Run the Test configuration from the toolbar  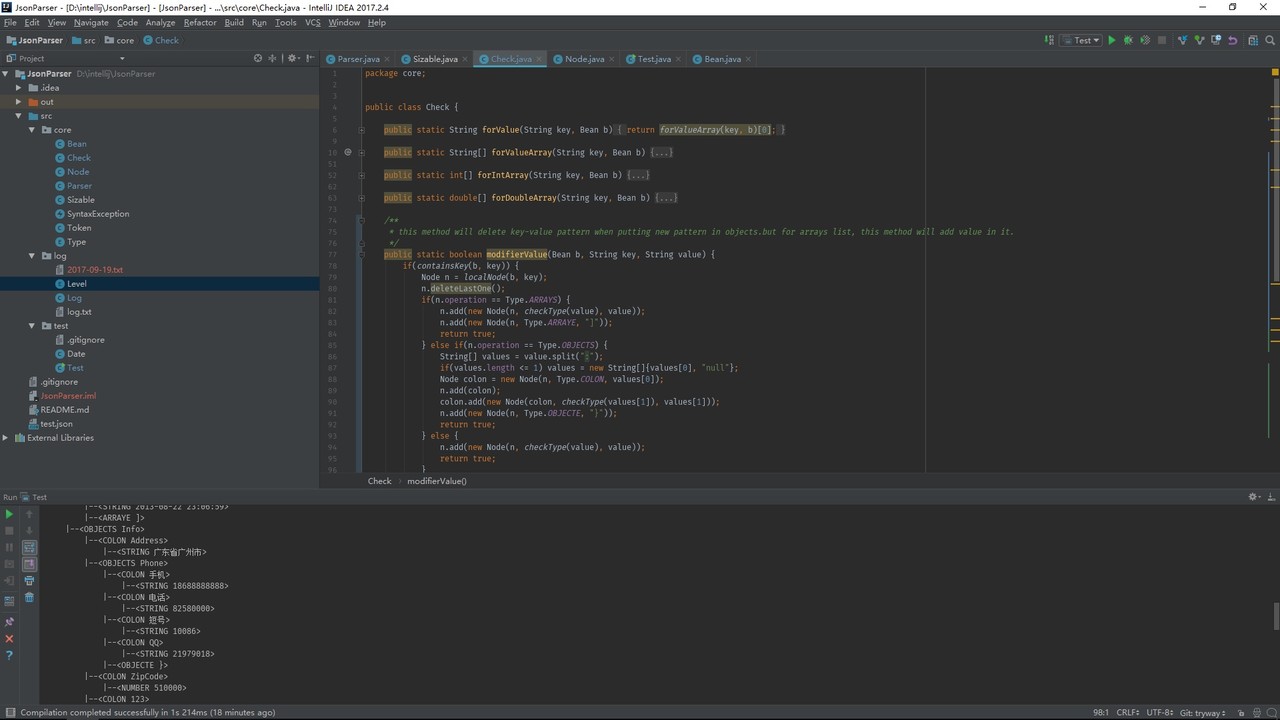[1111, 40]
